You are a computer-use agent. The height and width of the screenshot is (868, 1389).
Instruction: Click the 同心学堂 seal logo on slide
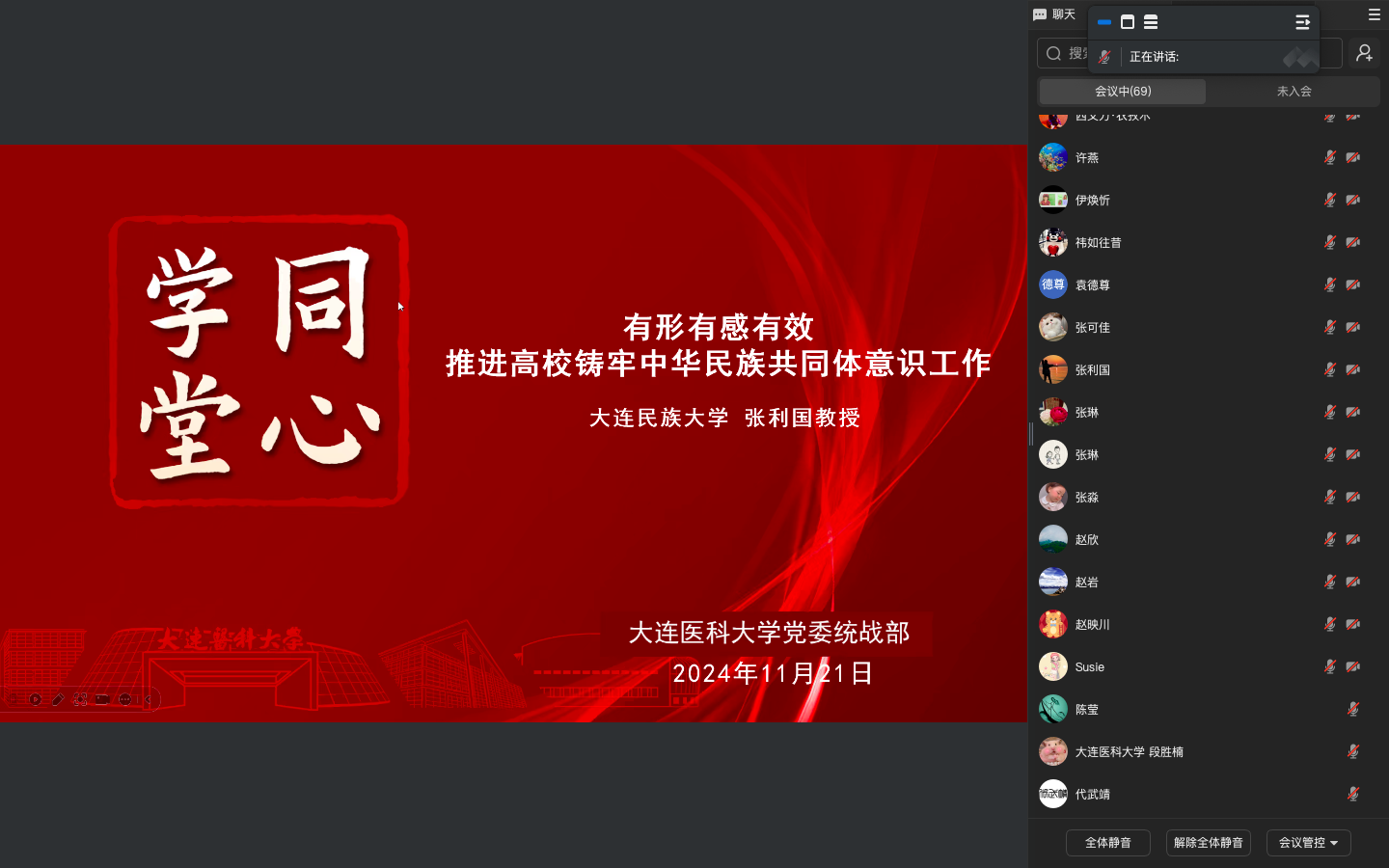click(x=259, y=361)
